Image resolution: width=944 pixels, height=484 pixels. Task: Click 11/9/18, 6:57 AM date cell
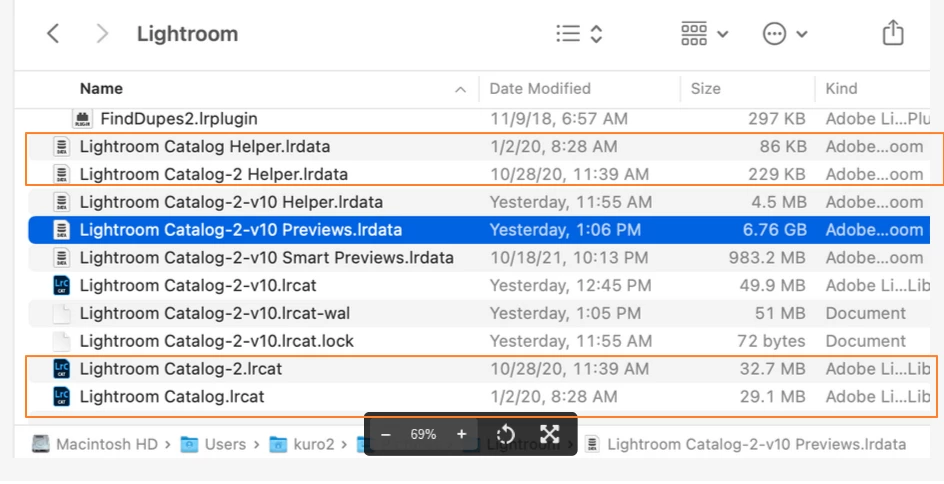pos(559,119)
